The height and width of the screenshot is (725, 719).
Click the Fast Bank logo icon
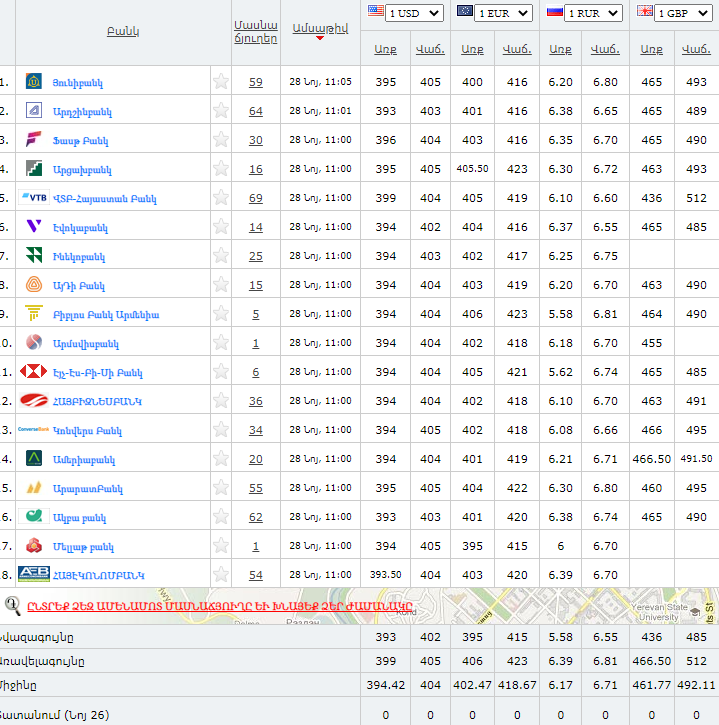(34, 139)
